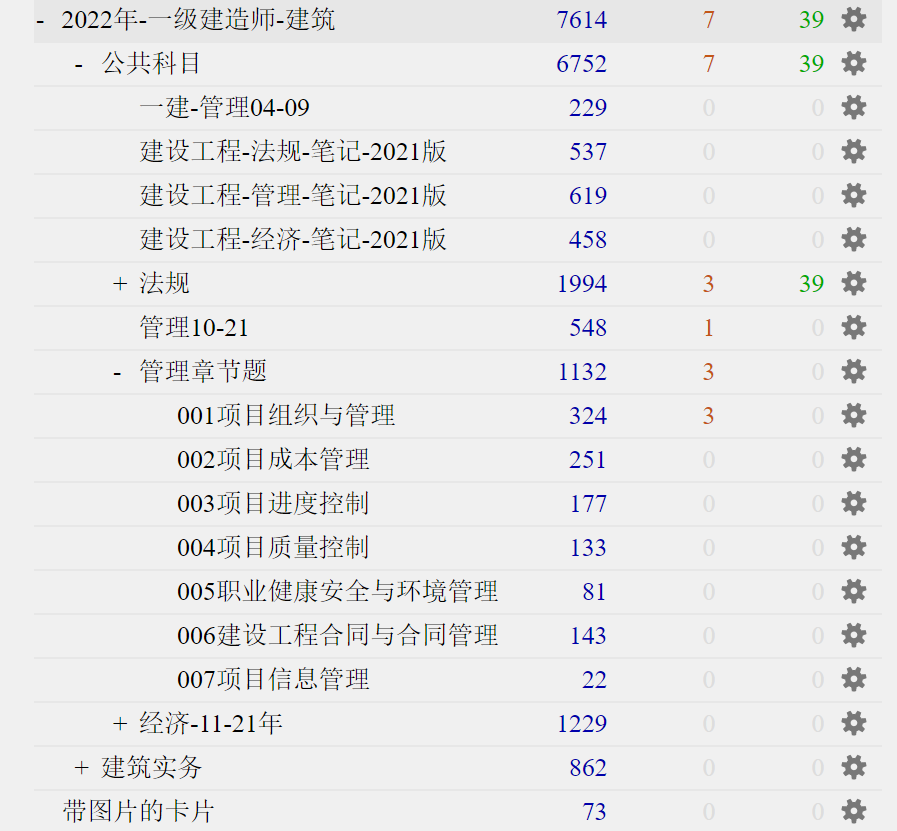Open gear for 建设工程-法规-笔记-2021版
This screenshot has width=897, height=831.
tap(854, 152)
